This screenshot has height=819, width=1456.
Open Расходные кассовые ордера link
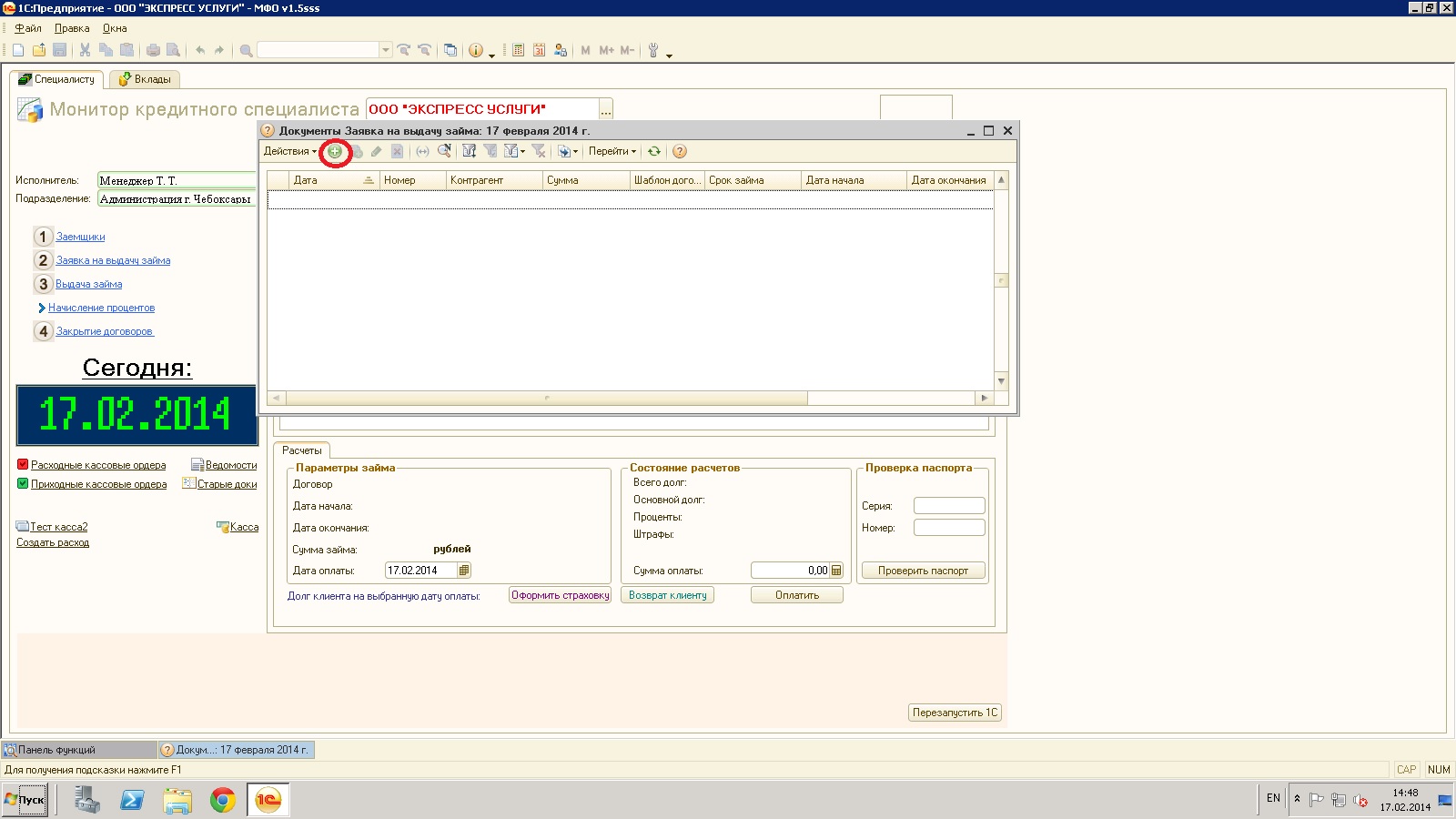click(x=98, y=465)
